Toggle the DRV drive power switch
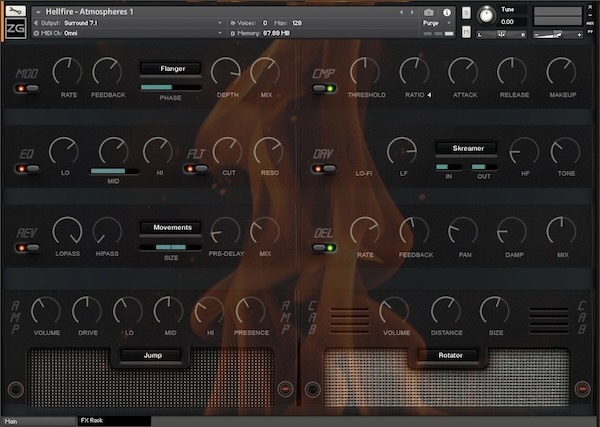The image size is (600, 427). click(x=324, y=168)
